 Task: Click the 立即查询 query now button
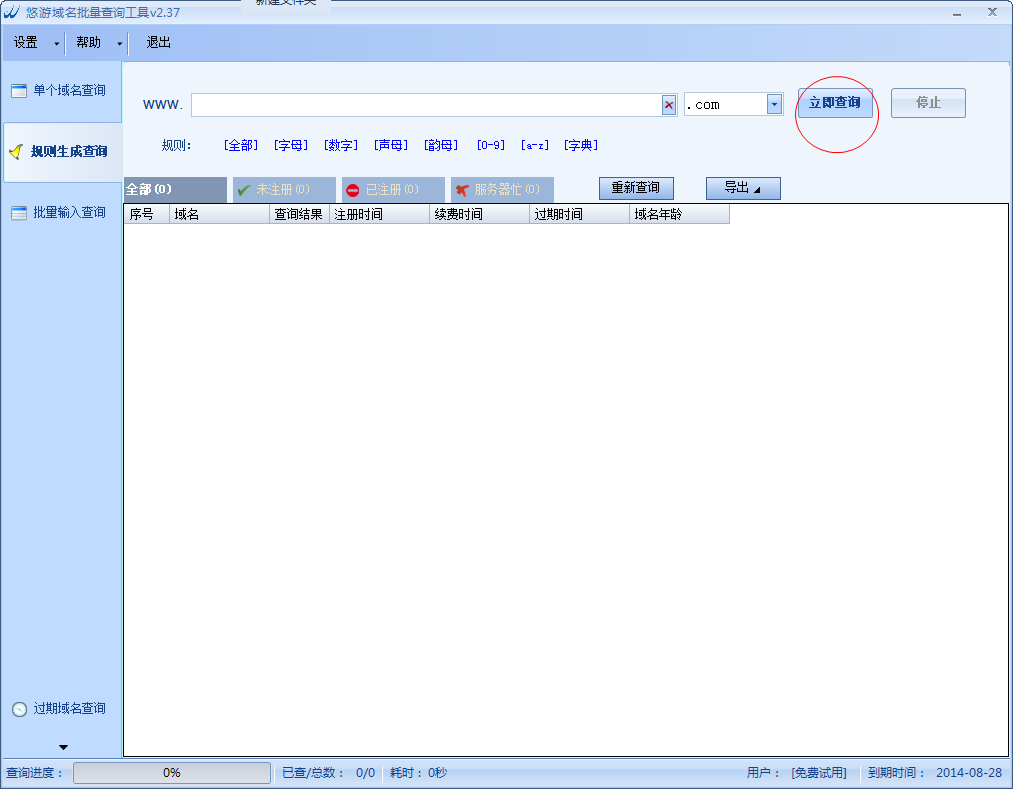(x=835, y=103)
